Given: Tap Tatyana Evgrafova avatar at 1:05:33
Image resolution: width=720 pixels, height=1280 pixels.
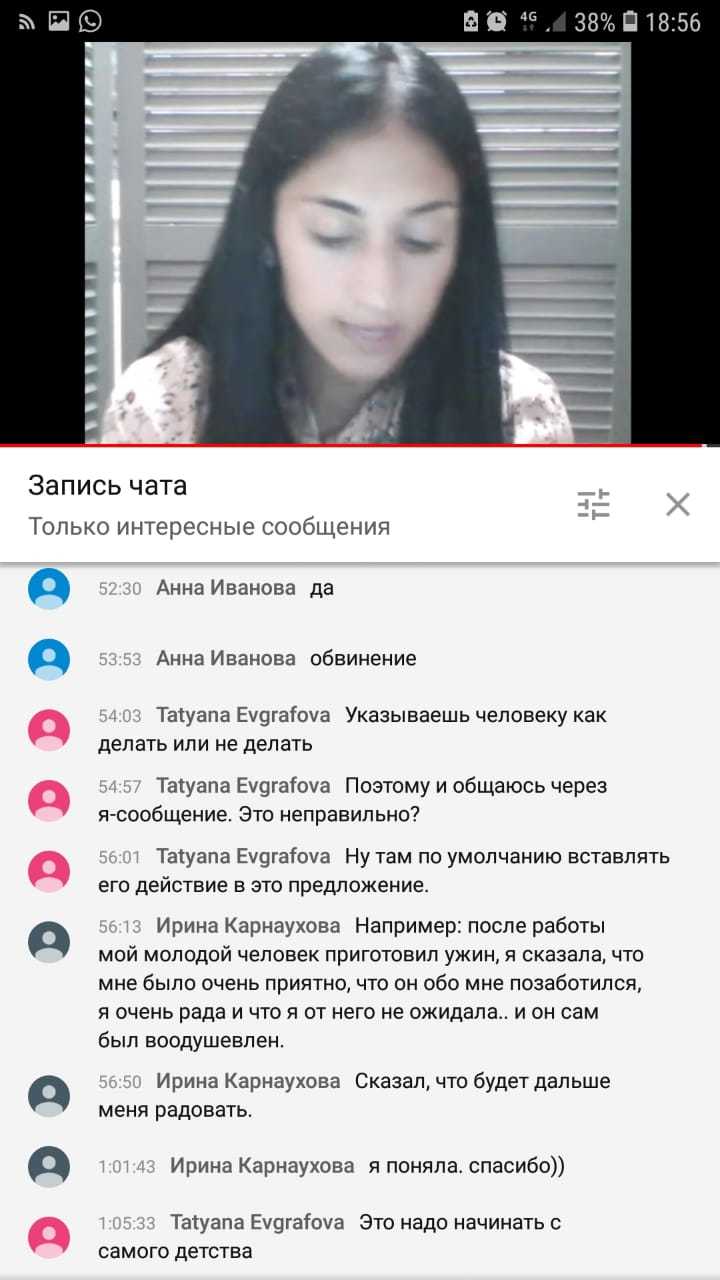Looking at the screenshot, I should click(49, 1236).
